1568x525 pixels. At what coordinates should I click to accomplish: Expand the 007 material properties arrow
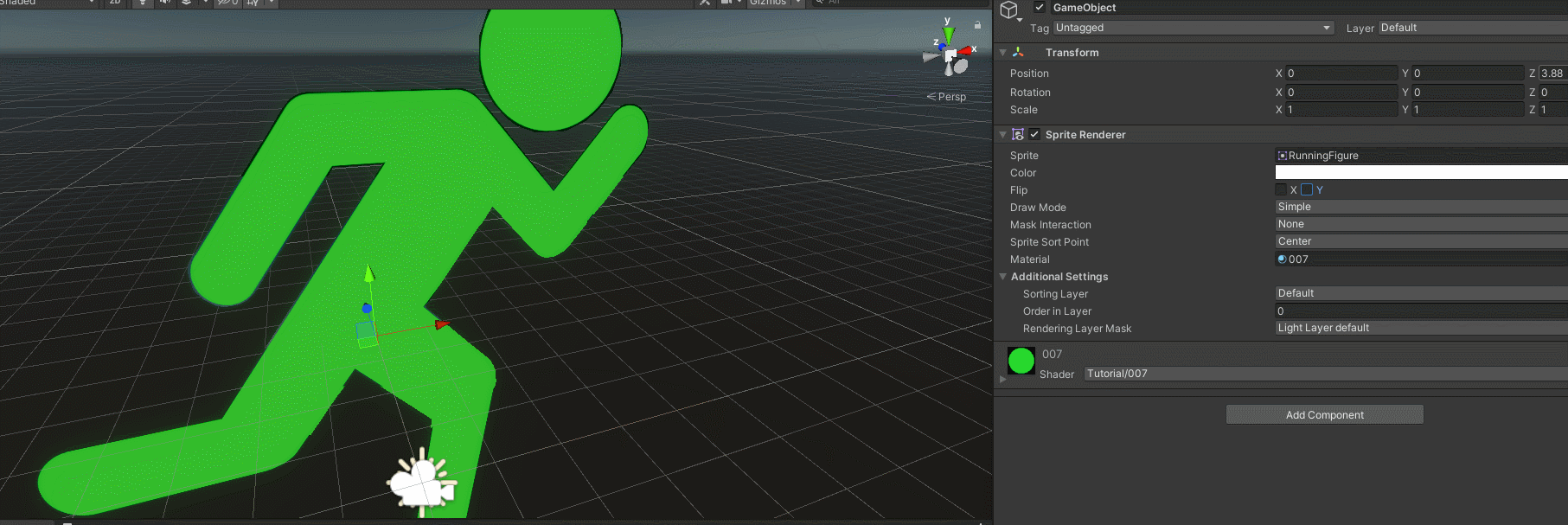1002,379
